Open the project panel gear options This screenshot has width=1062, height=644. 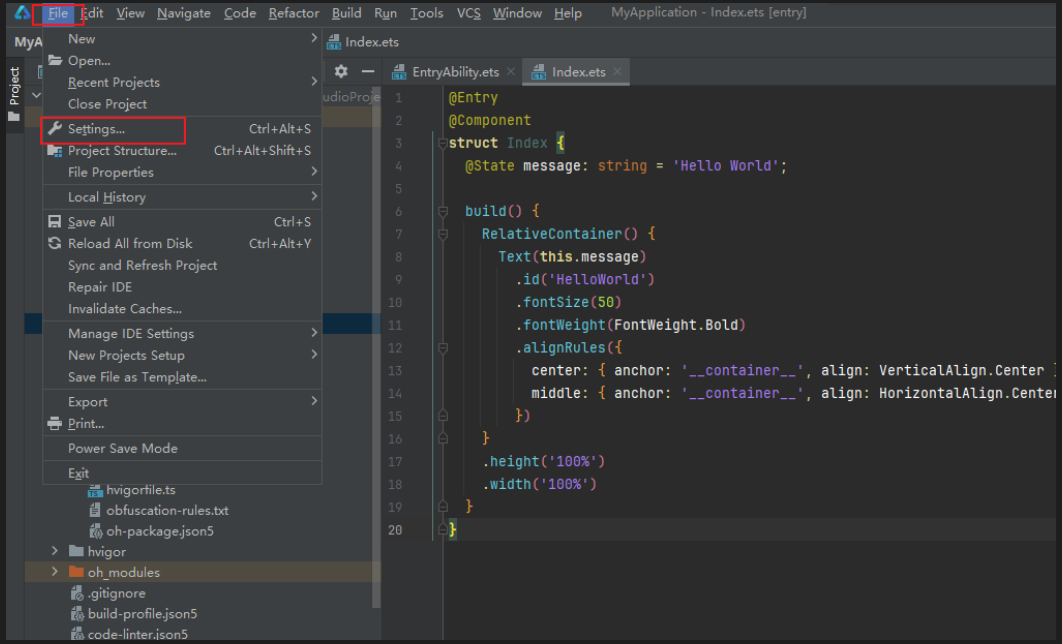pyautogui.click(x=341, y=71)
